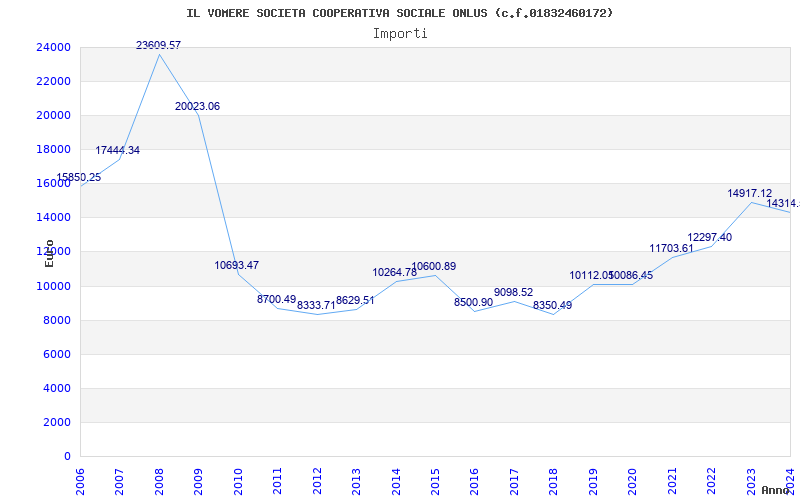The height and width of the screenshot is (500, 800).
Task: Click the x-axis year 2014
Action: point(396,481)
